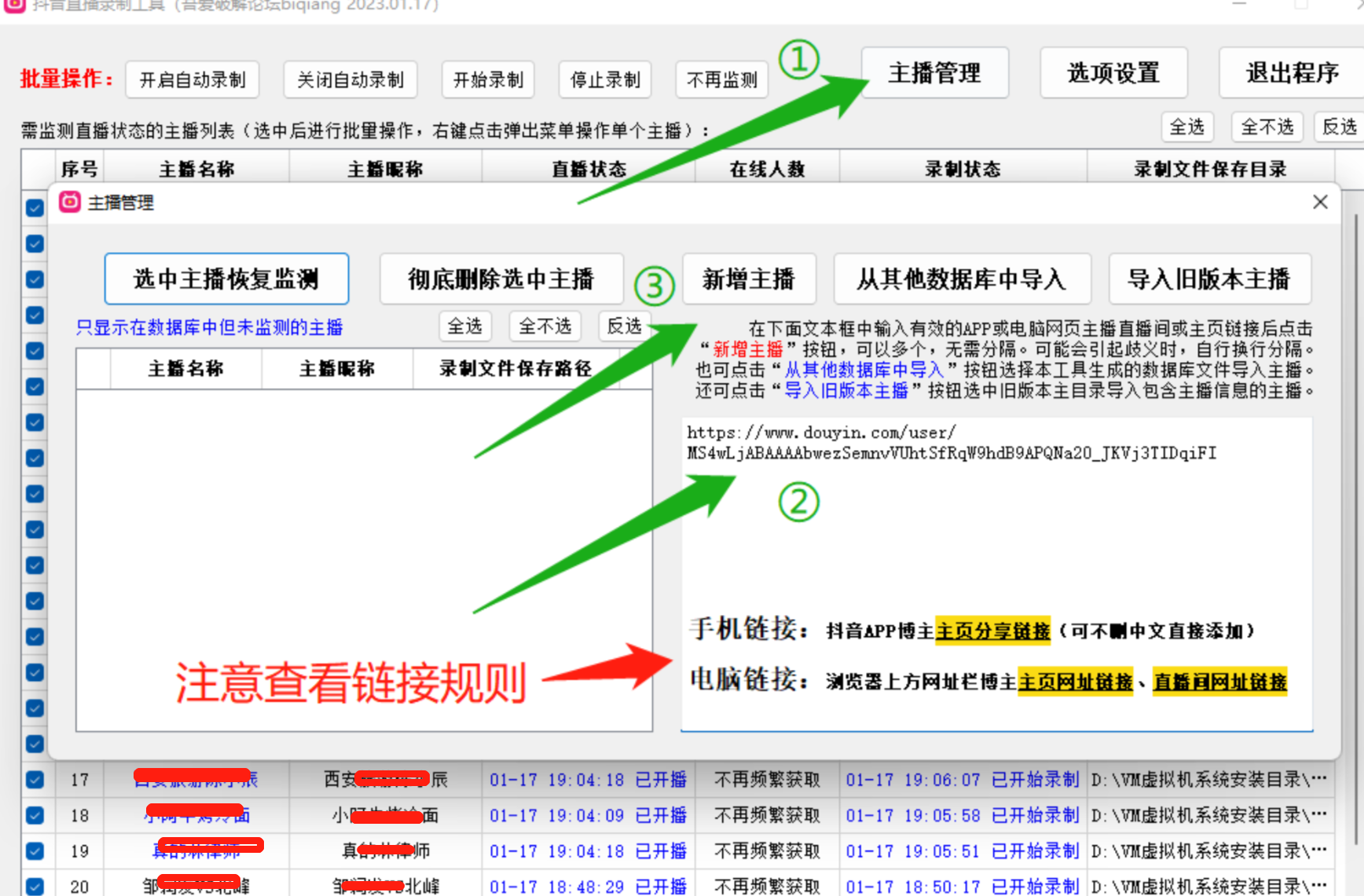
Task: Click dialog list 主播名称 column header
Action: click(186, 368)
